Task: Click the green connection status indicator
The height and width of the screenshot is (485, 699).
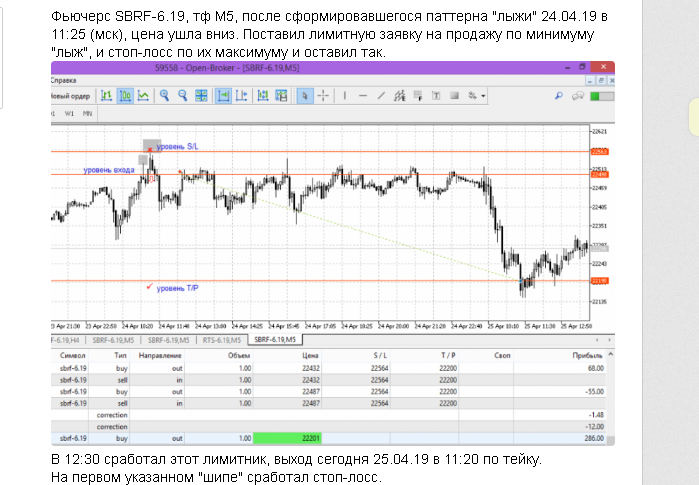Action: pos(602,96)
